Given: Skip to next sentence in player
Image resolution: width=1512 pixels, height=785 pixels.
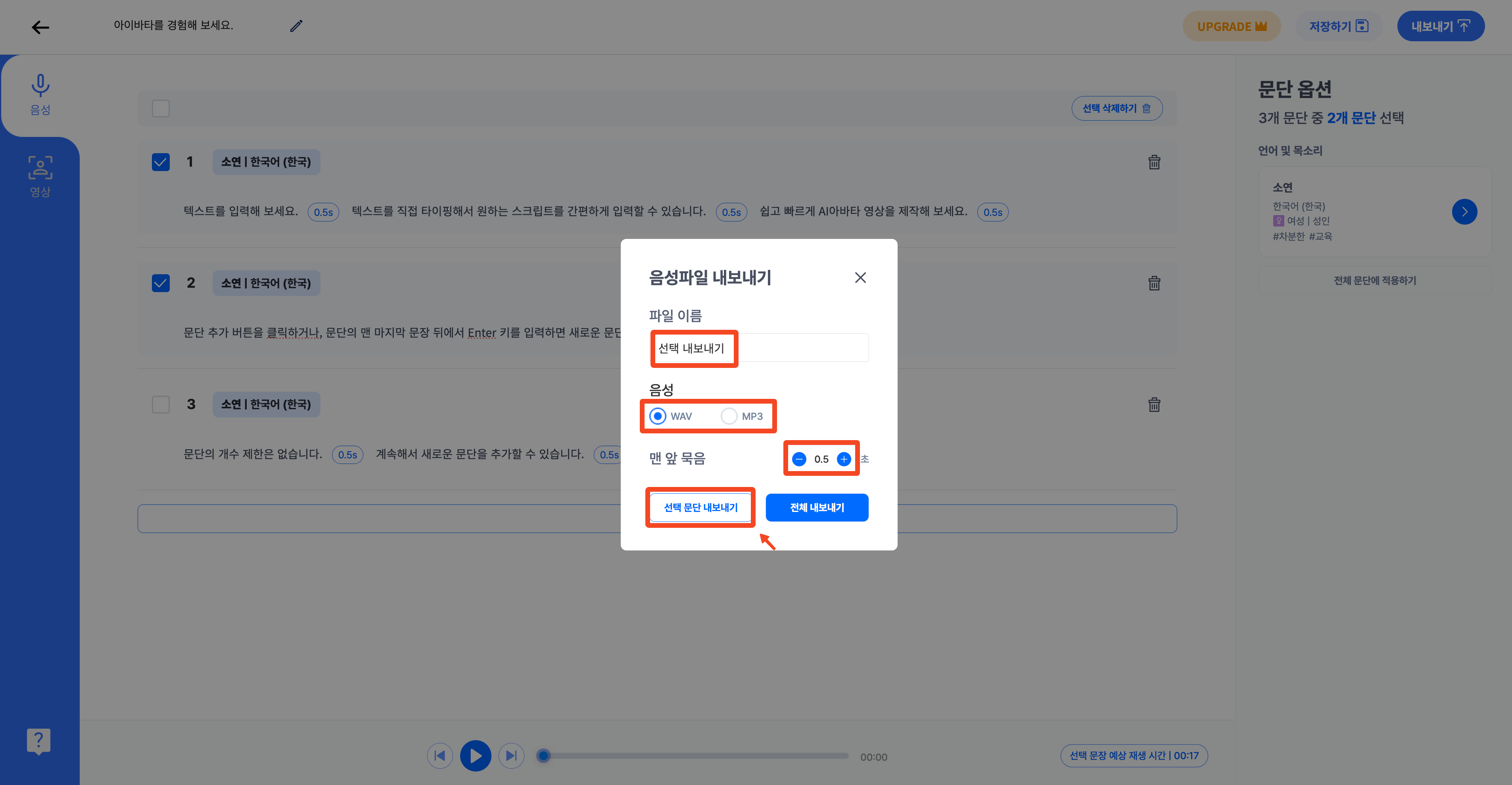Looking at the screenshot, I should point(511,756).
